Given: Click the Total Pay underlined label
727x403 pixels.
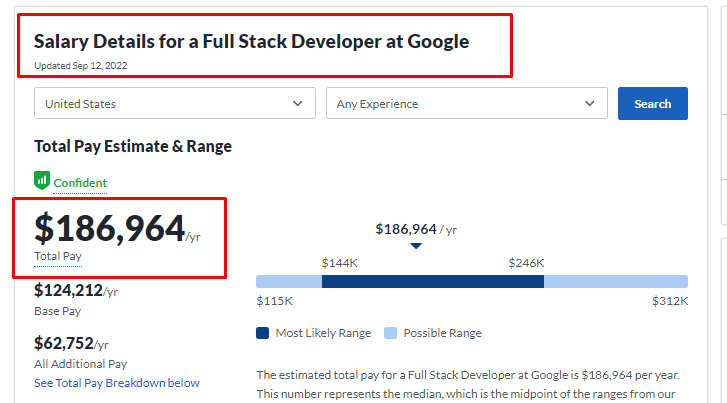Looking at the screenshot, I should pyautogui.click(x=58, y=256).
